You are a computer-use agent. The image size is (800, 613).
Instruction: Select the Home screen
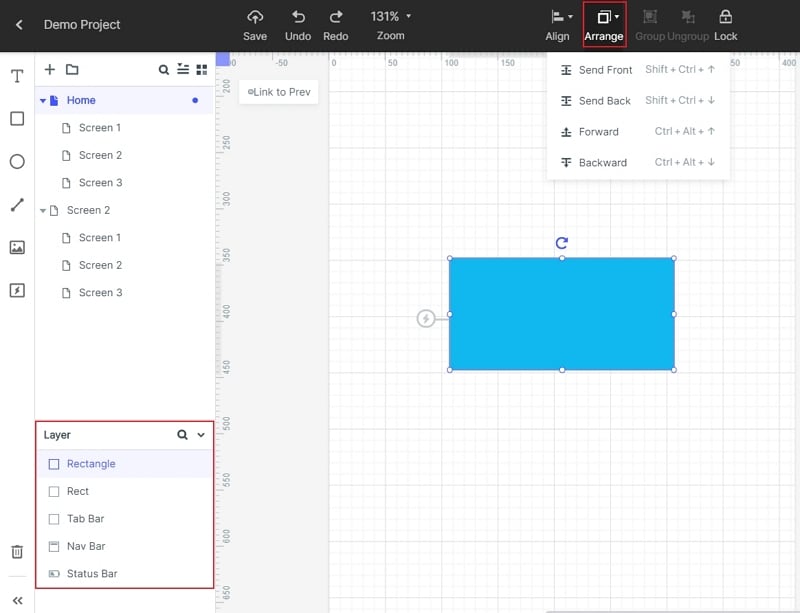click(x=124, y=100)
